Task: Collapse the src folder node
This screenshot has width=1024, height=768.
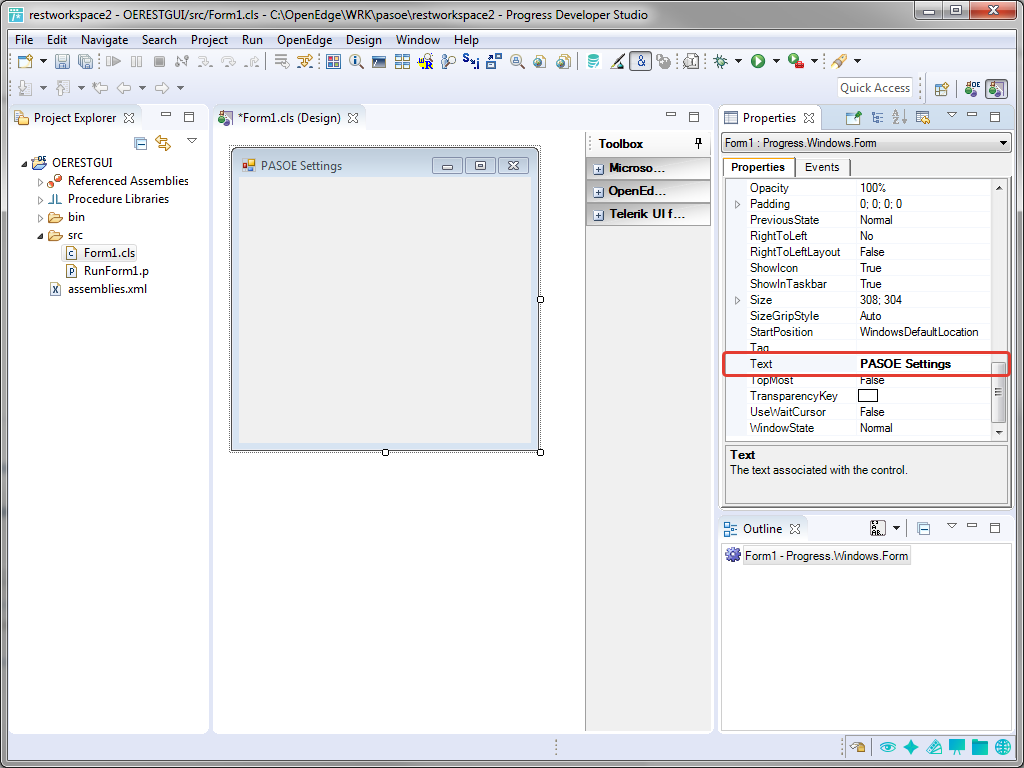Action: 40,236
